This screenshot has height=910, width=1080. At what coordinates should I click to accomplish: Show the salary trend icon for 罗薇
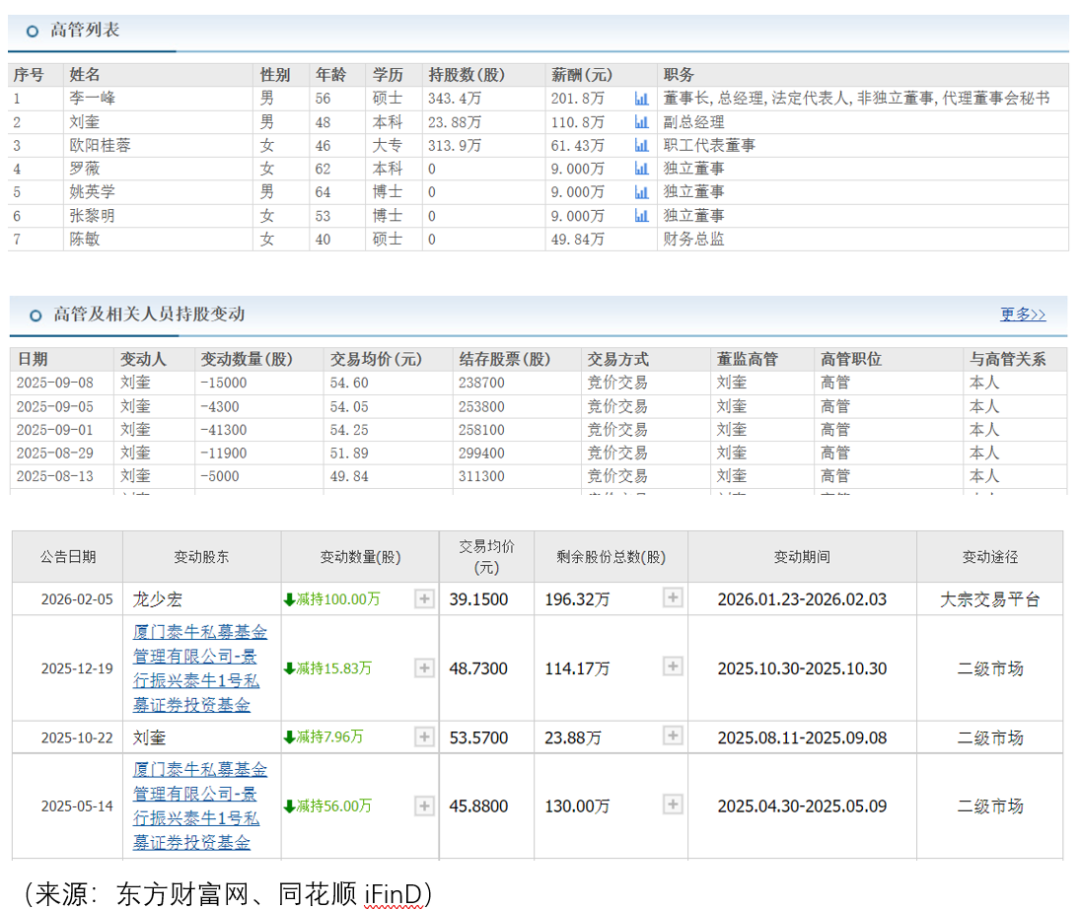pyautogui.click(x=641, y=169)
